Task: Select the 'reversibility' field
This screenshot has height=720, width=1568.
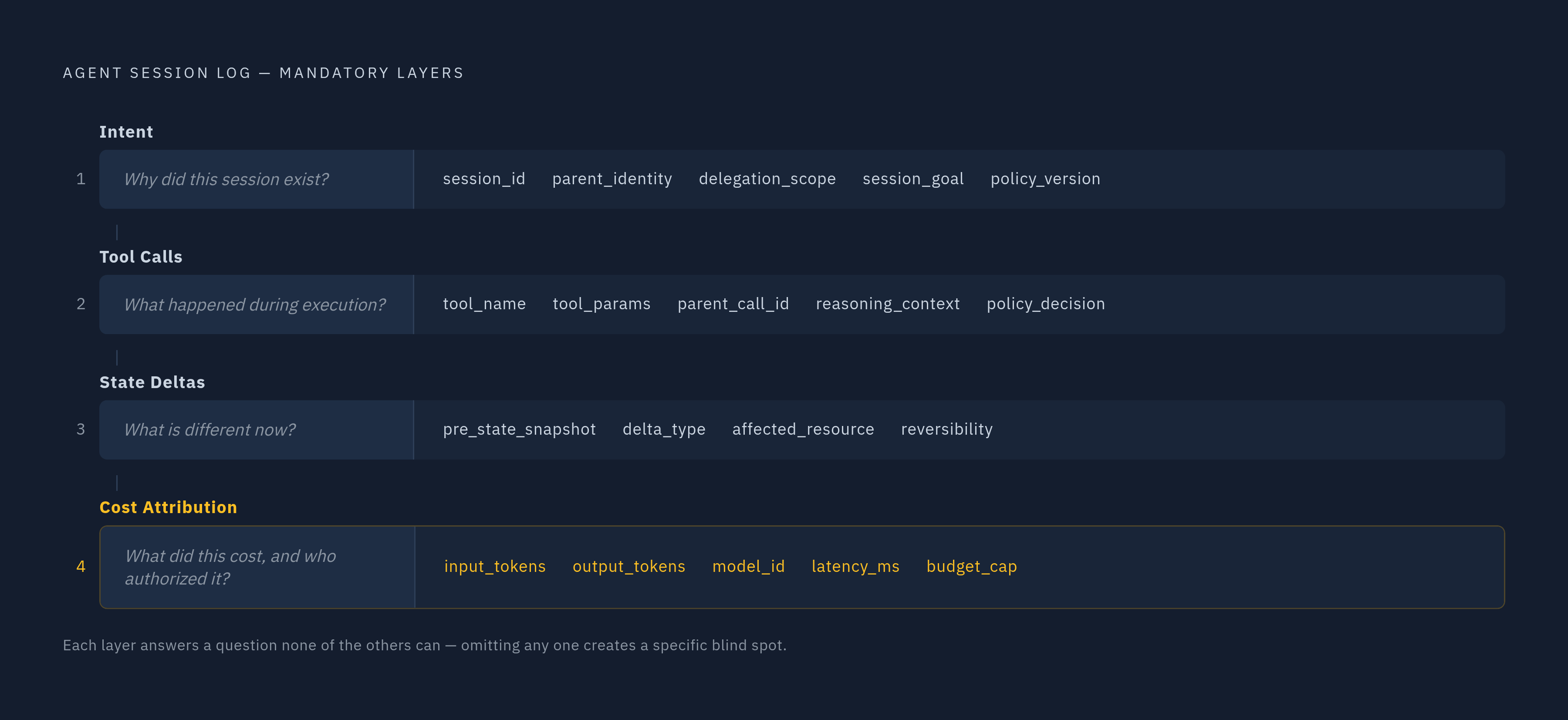Action: [x=946, y=429]
